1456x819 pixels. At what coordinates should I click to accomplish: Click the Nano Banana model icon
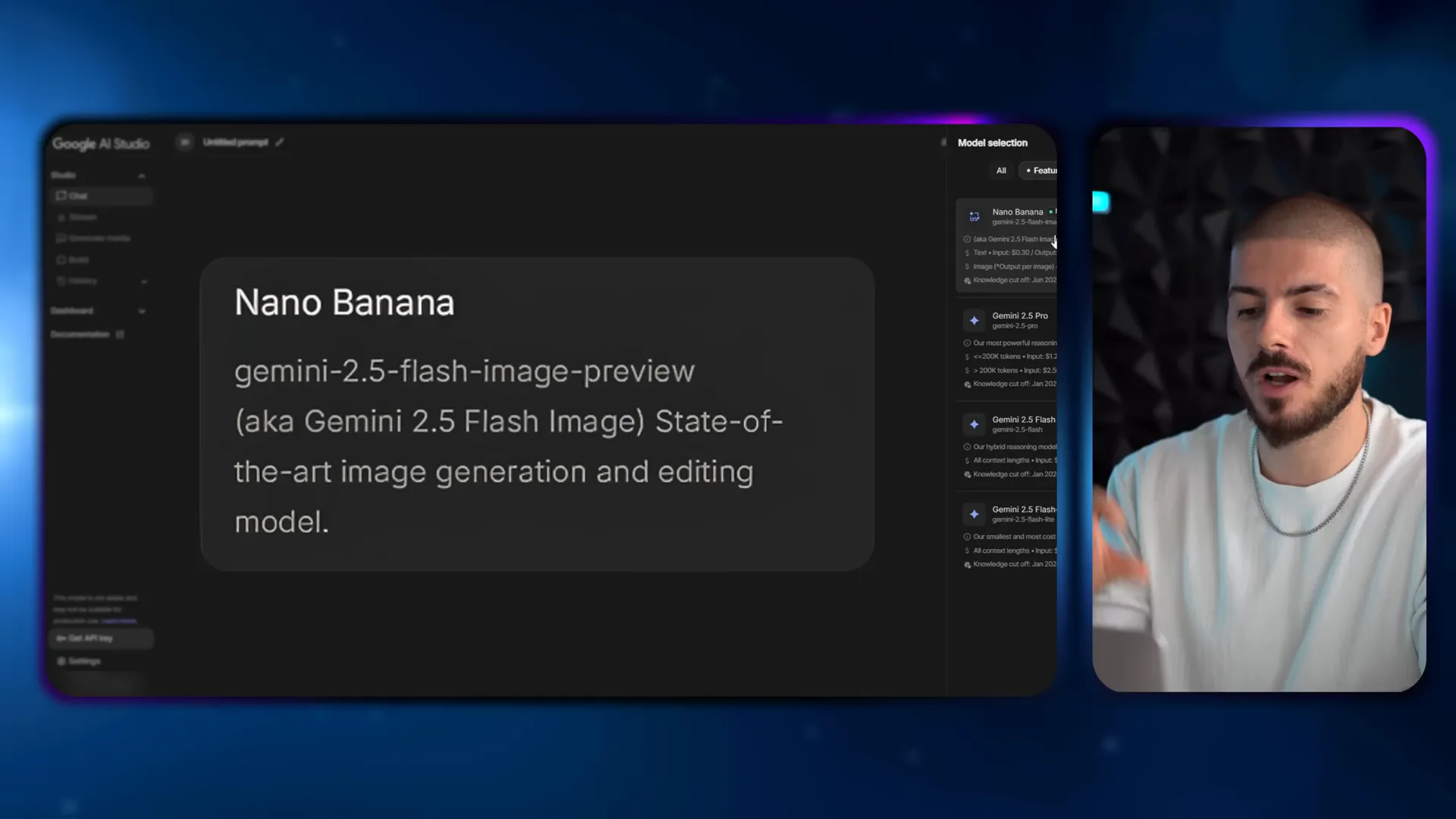pos(974,217)
